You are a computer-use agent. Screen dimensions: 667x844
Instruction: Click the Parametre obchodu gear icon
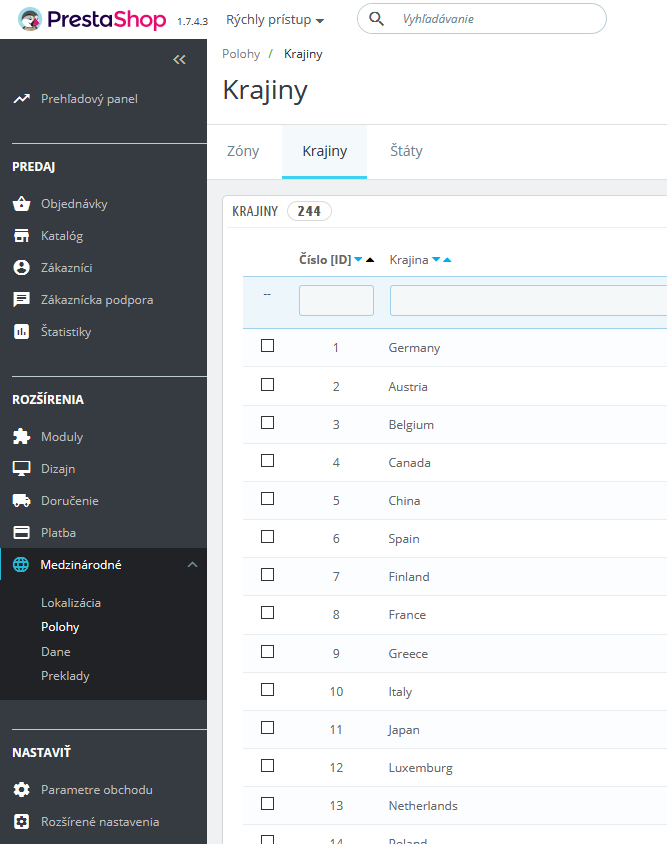pos(22,790)
